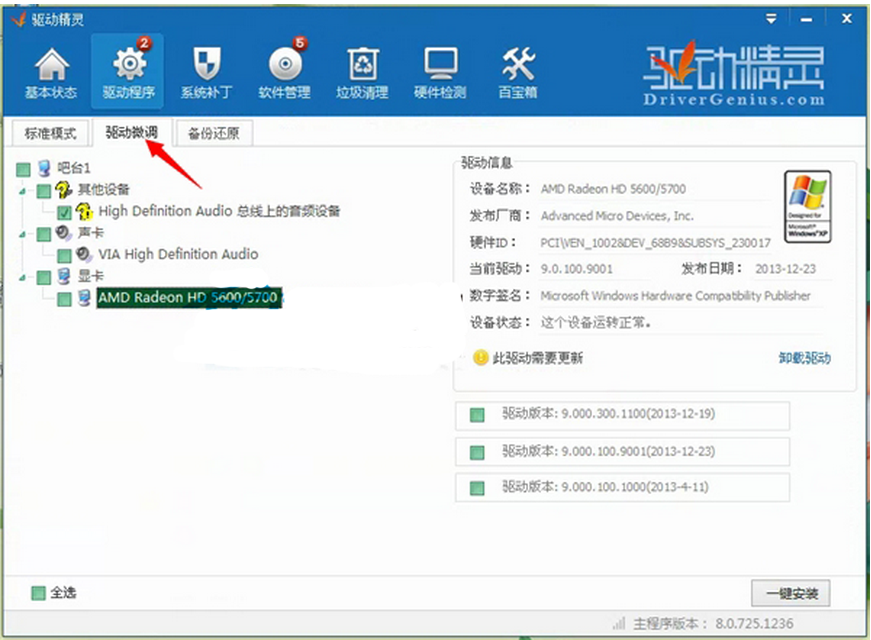Select the 吧台1 tree label
The image size is (871, 640).
coord(73,168)
